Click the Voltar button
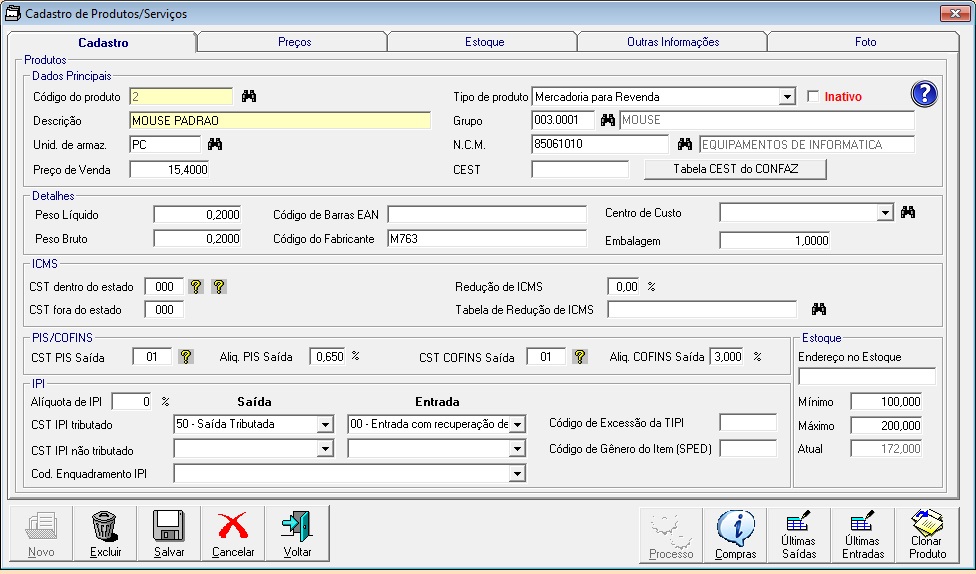Viewport: 976px width, 574px height. tap(297, 534)
